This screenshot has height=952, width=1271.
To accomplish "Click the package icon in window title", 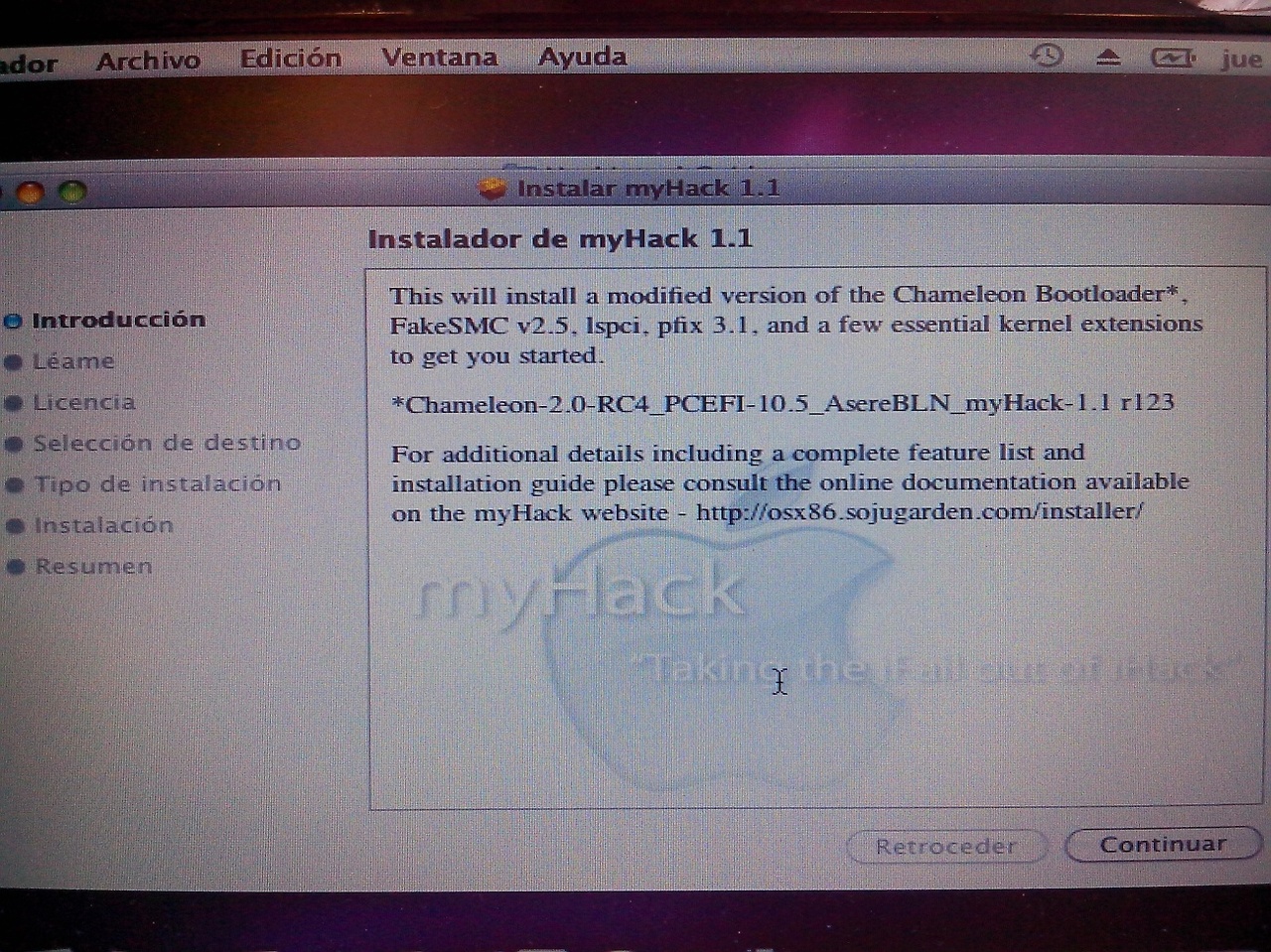I will click(493, 188).
